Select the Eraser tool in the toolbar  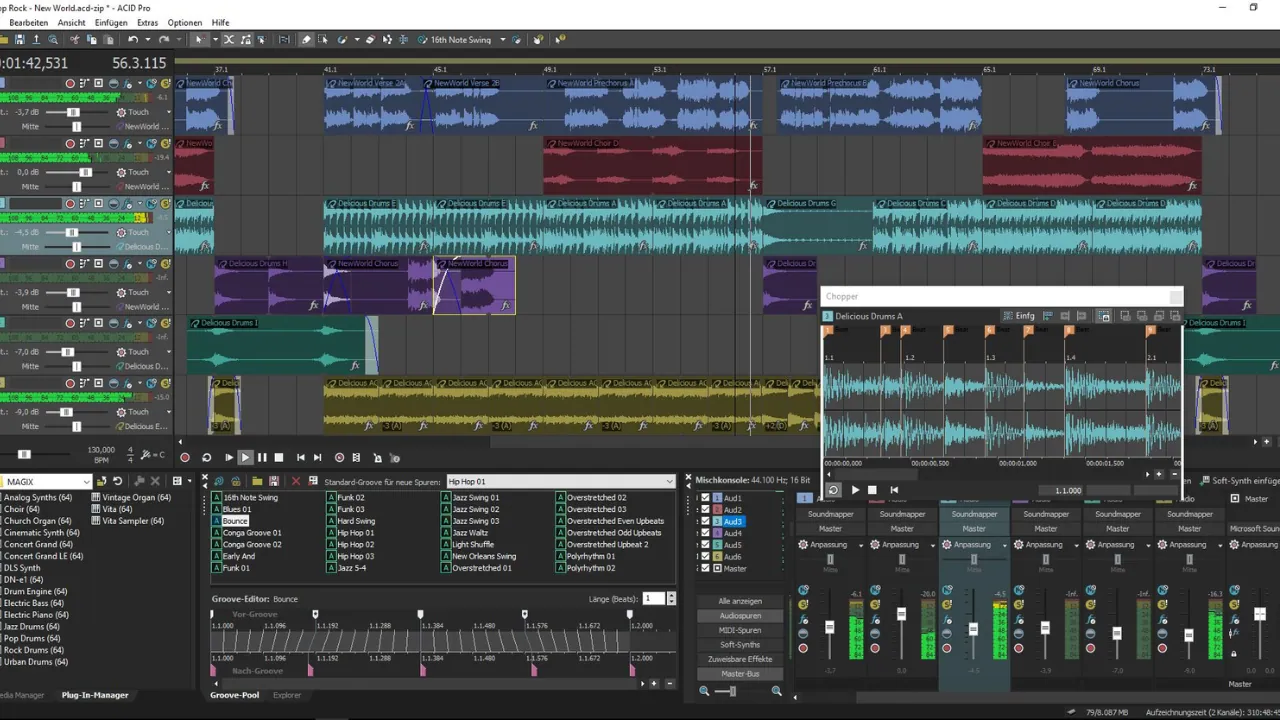(x=370, y=40)
